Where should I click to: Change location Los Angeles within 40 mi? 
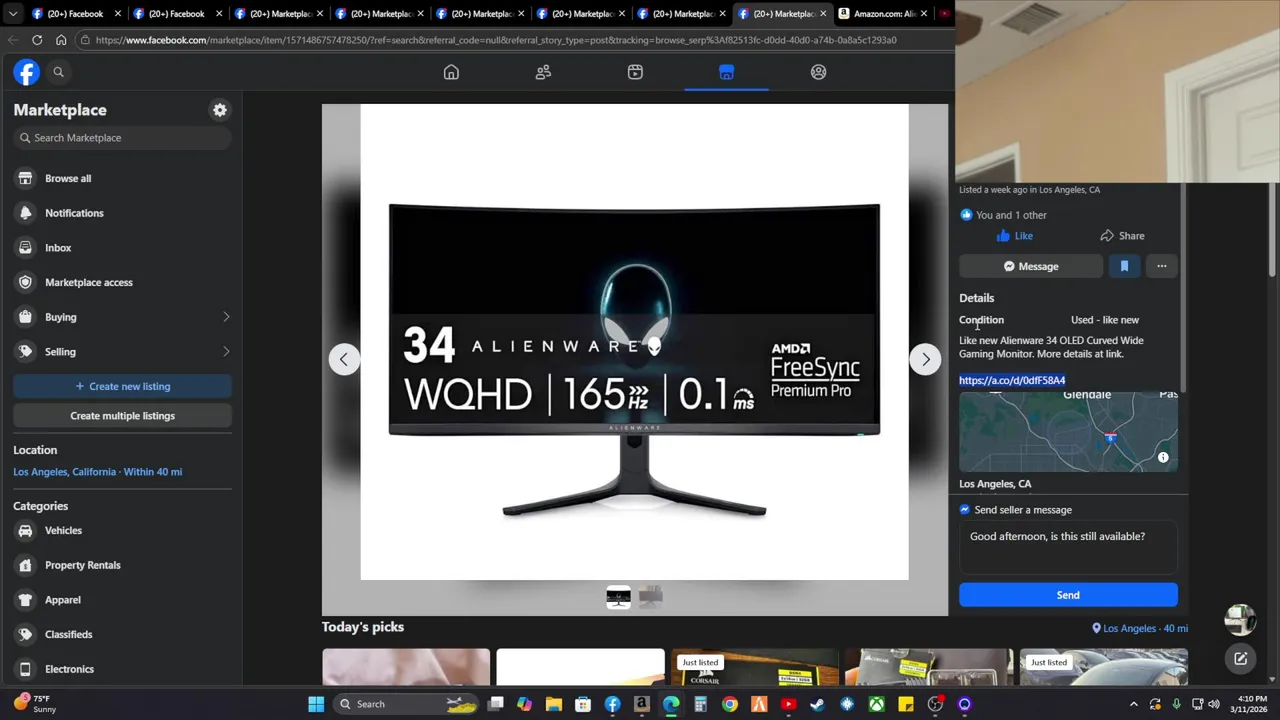pos(97,472)
